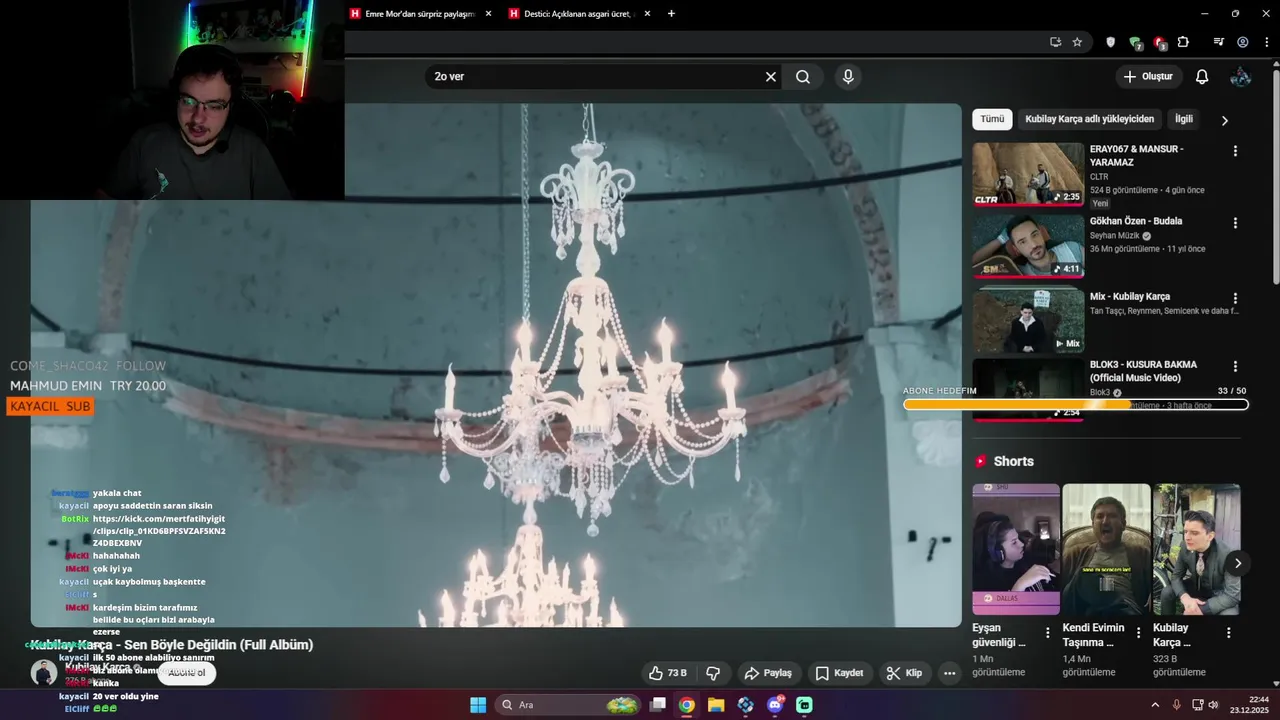Image resolution: width=1280 pixels, height=720 pixels.
Task: Dislike the video with thumbs down
Action: click(713, 673)
